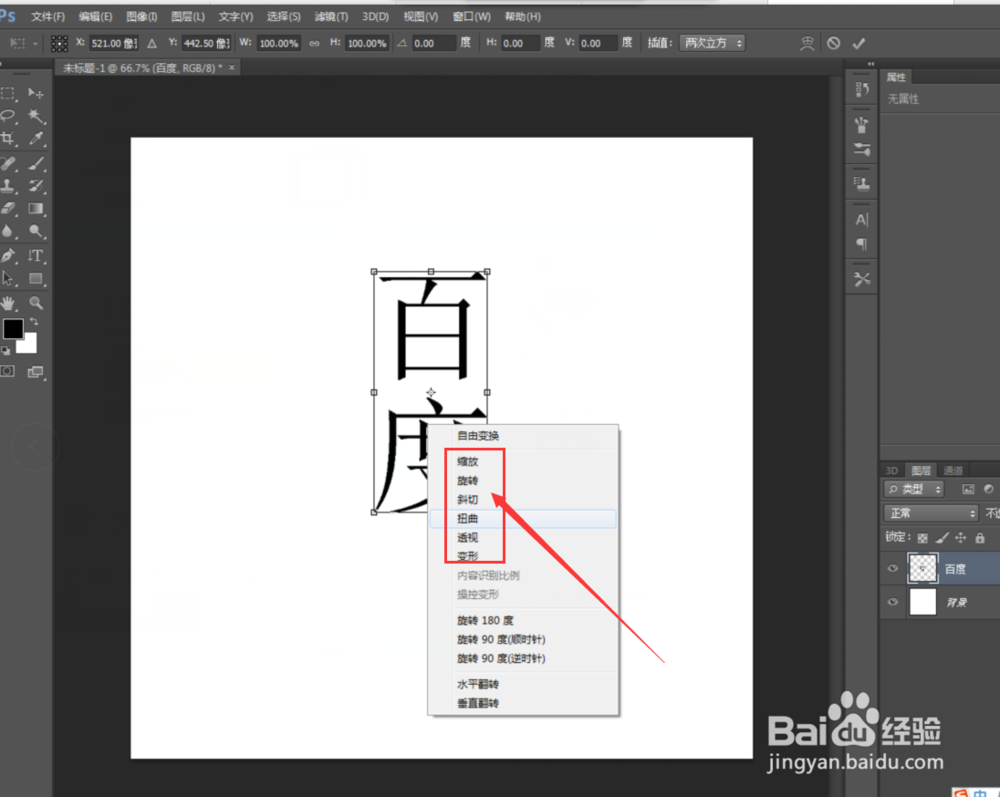The image size is (1000, 797).
Task: Set the reference point location grid
Action: (x=59, y=43)
